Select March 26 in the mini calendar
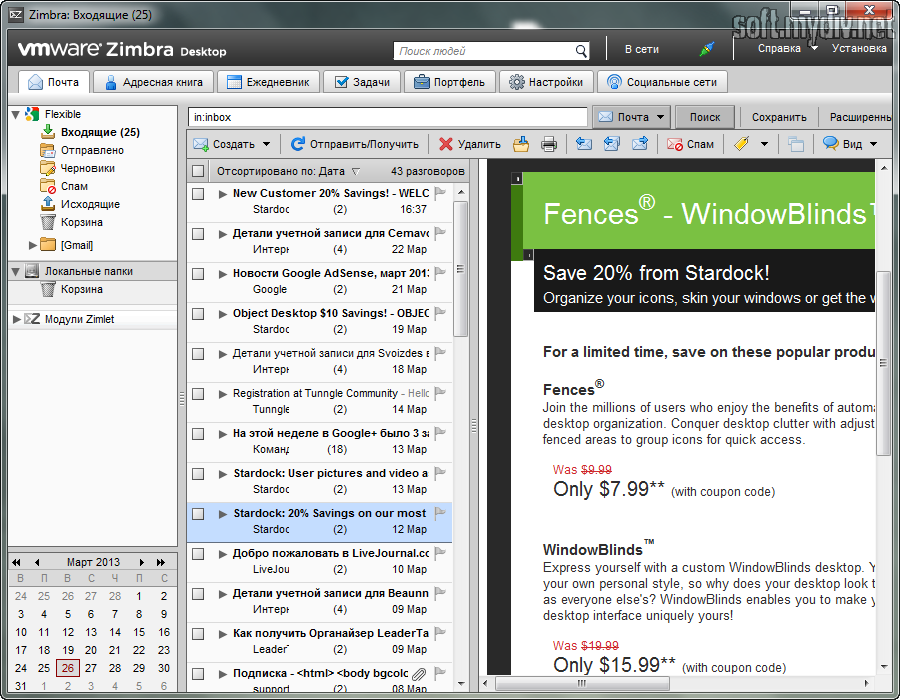 click(68, 668)
